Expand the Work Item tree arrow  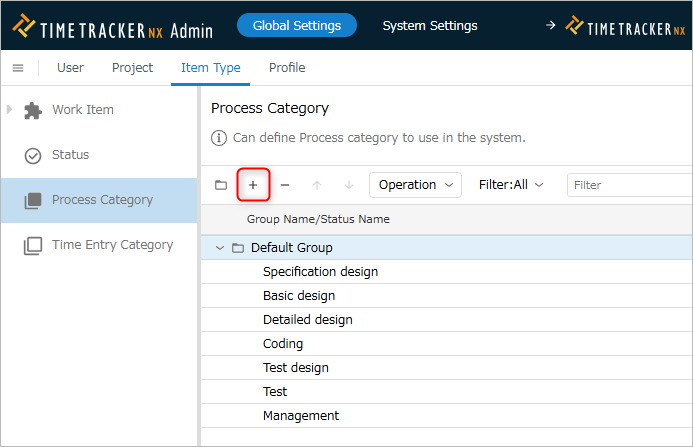tap(9, 109)
